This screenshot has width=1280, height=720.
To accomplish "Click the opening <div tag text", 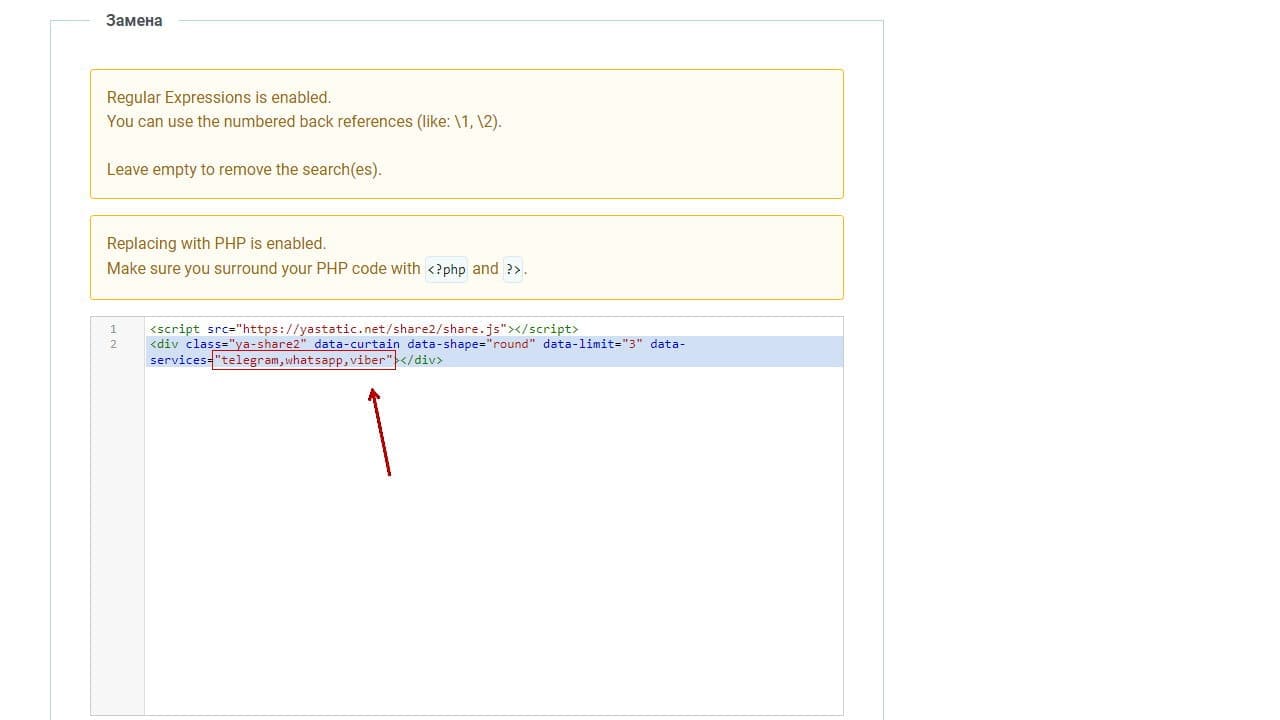I will coord(164,344).
